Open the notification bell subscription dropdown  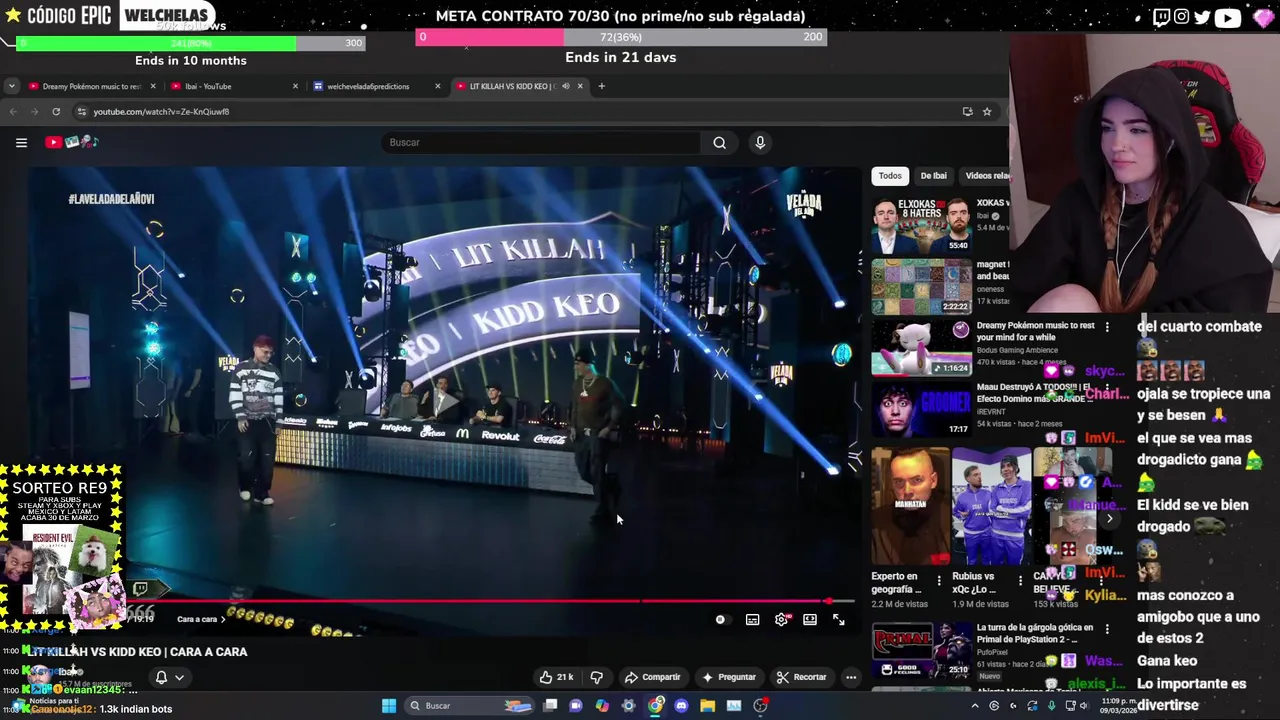coord(169,677)
